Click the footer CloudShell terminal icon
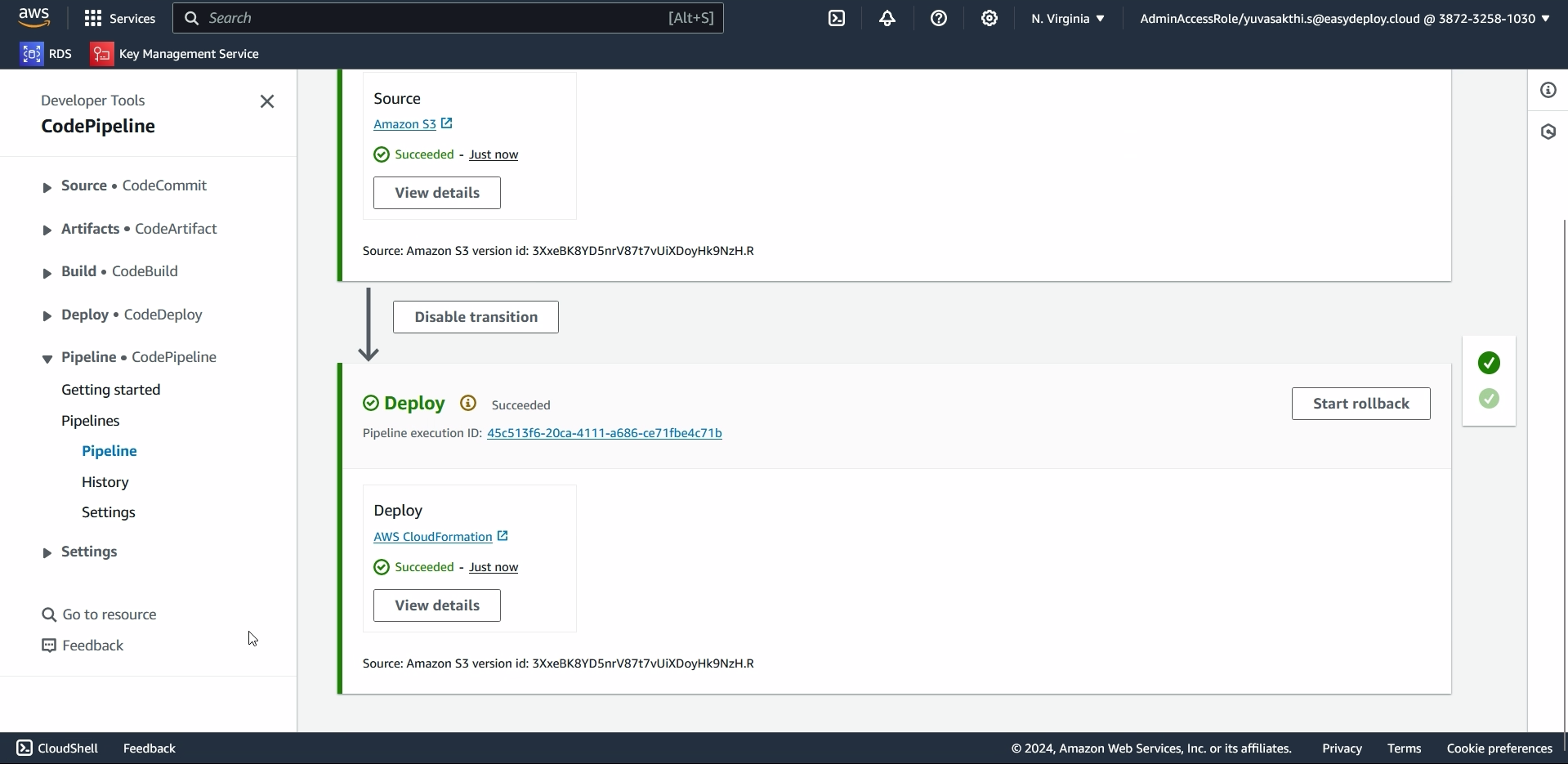Screen dimensions: 1568x764 point(25,748)
